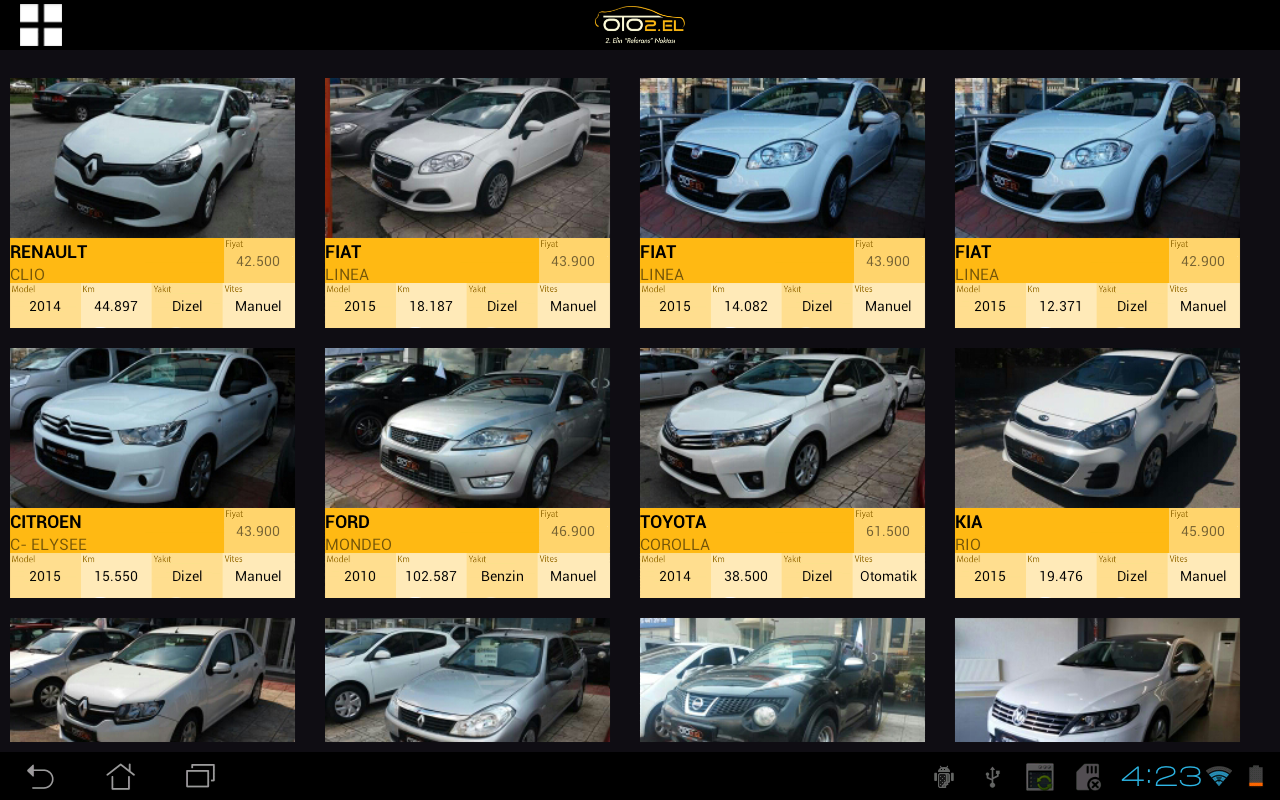The width and height of the screenshot is (1280, 800).
Task: Open the Ford Mondeo car photo
Action: pos(467,428)
